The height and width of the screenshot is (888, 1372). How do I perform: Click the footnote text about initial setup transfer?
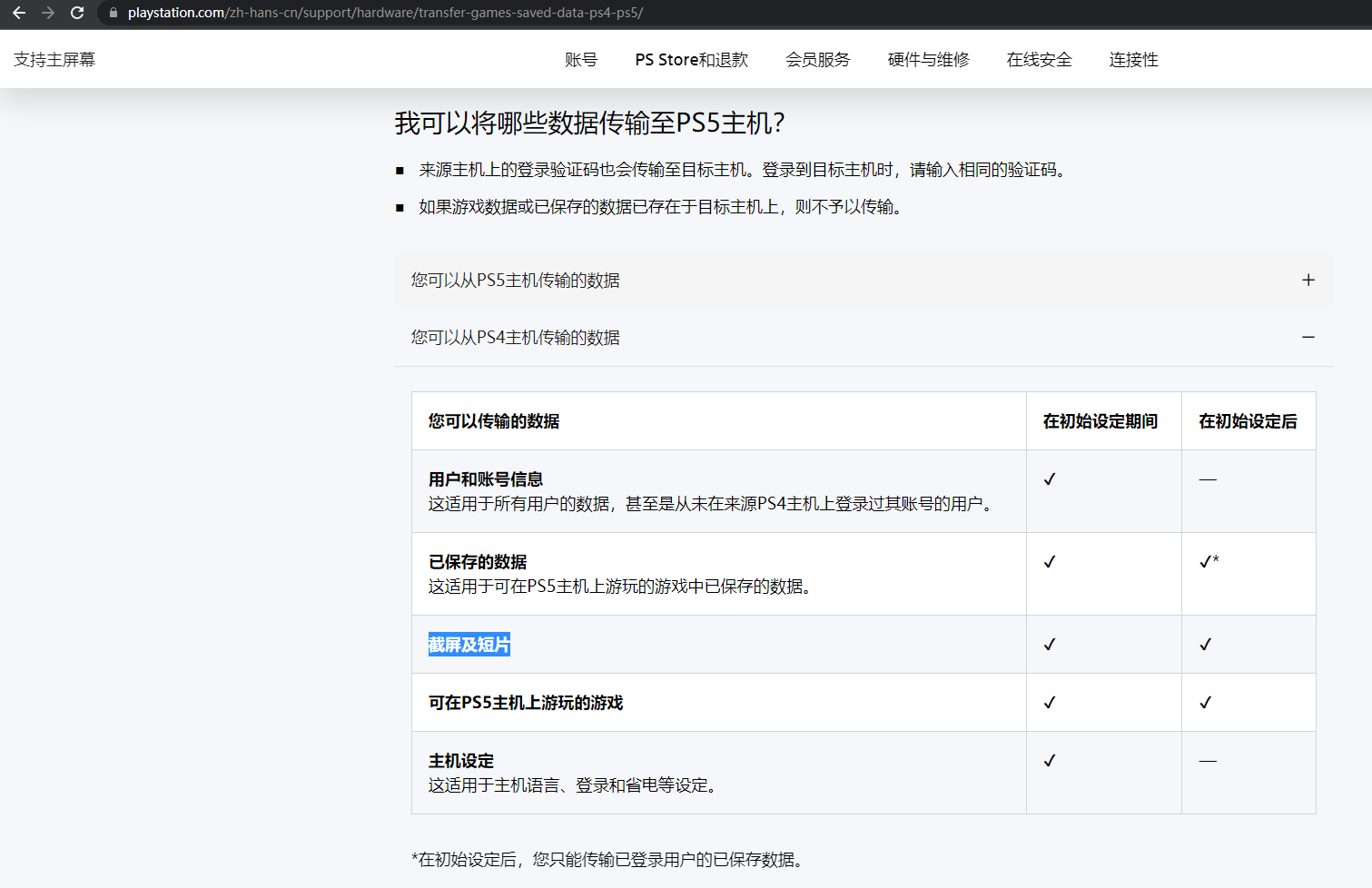(607, 860)
